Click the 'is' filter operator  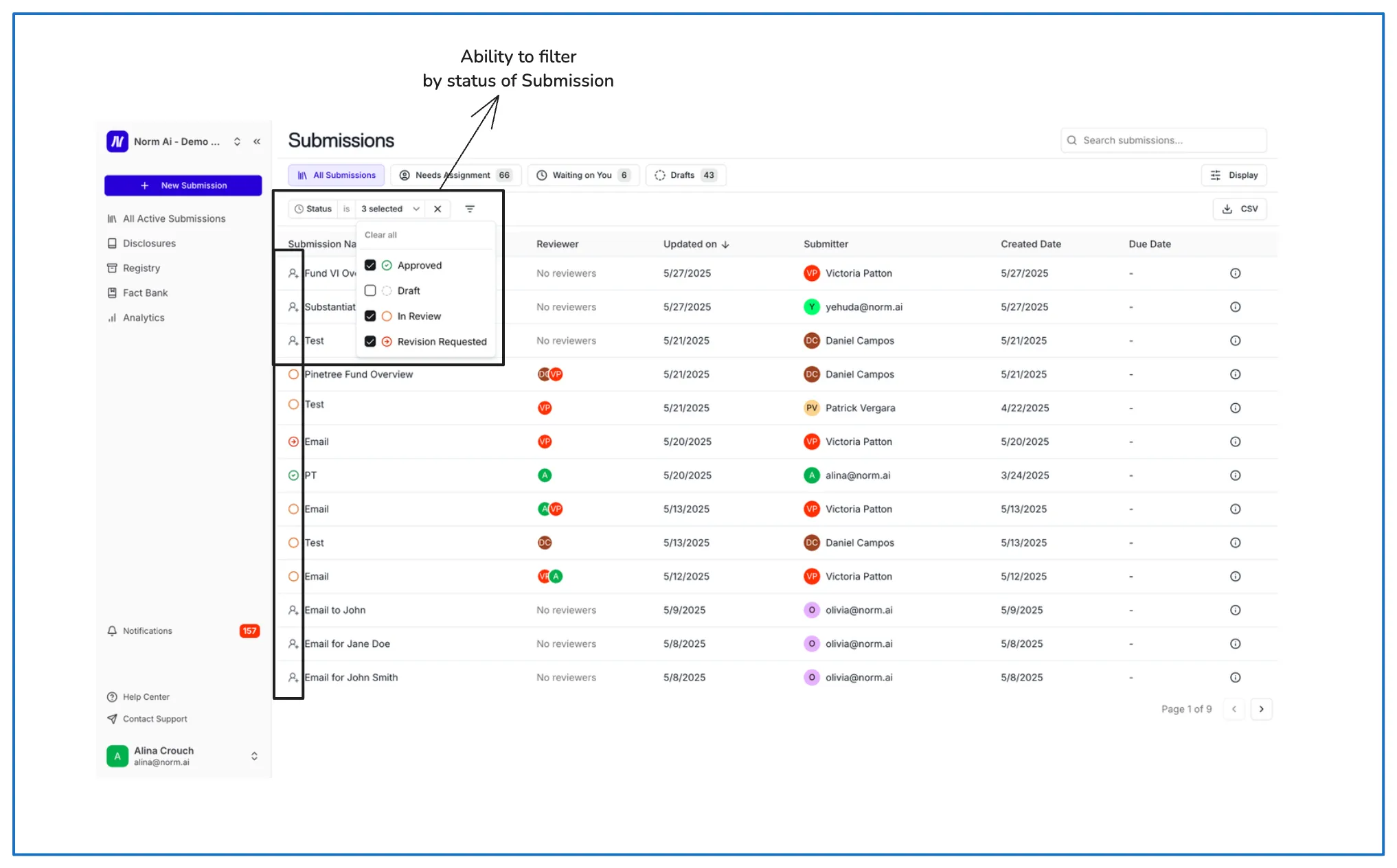(x=346, y=209)
